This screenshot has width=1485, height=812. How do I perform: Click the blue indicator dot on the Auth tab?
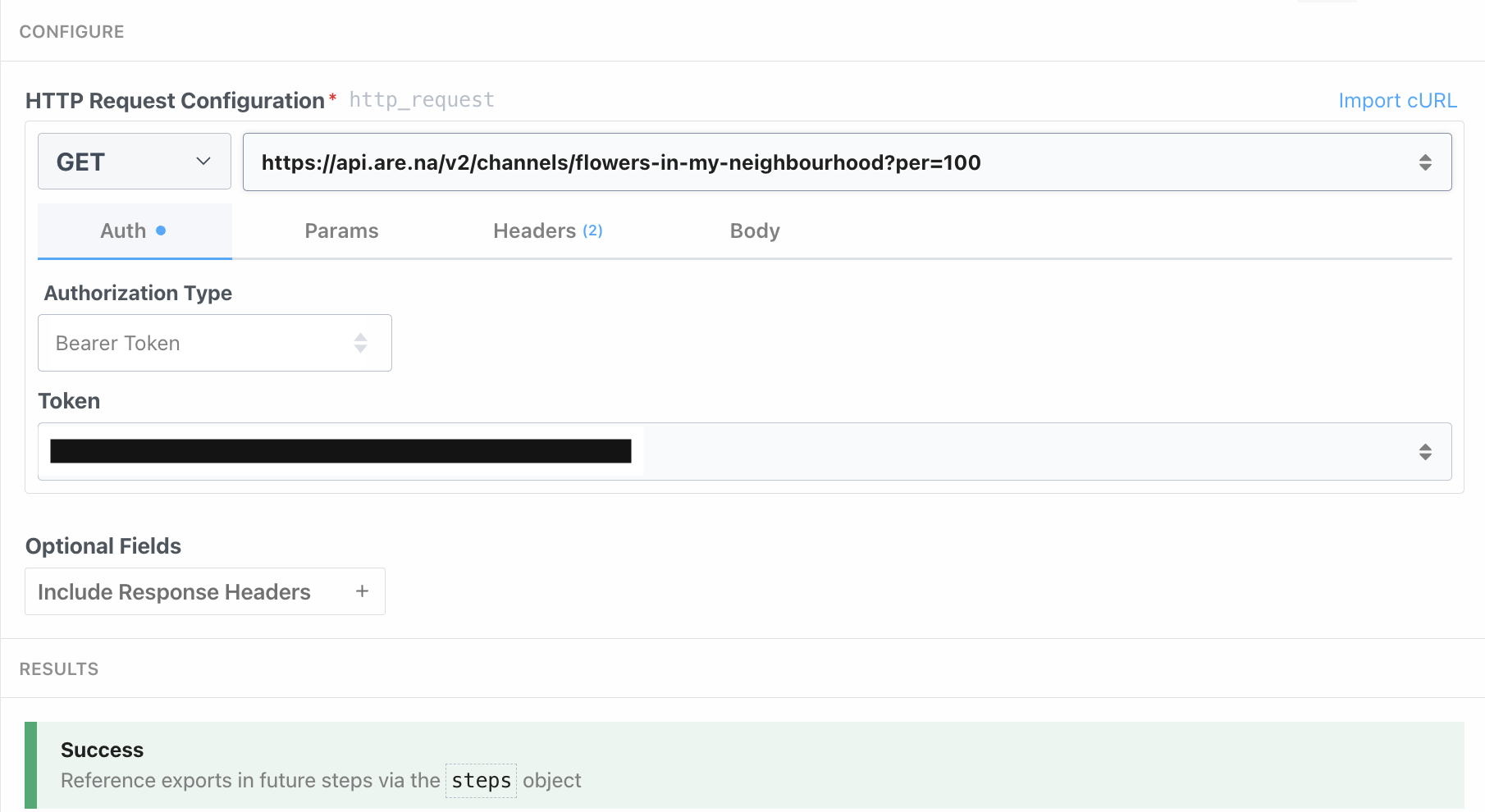[x=161, y=230]
